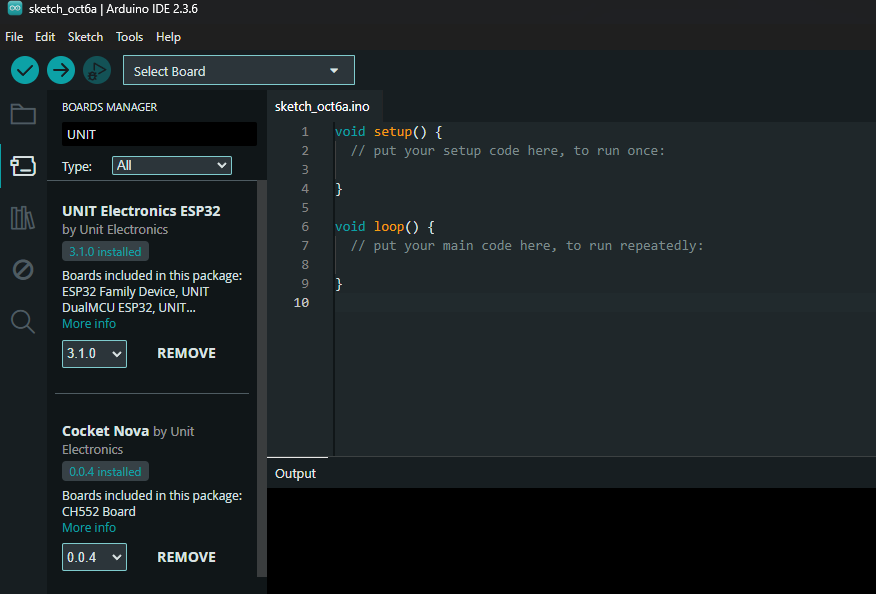This screenshot has width=876, height=594.
Task: Remove the UNIT Electronics ESP32 package
Action: tap(186, 353)
